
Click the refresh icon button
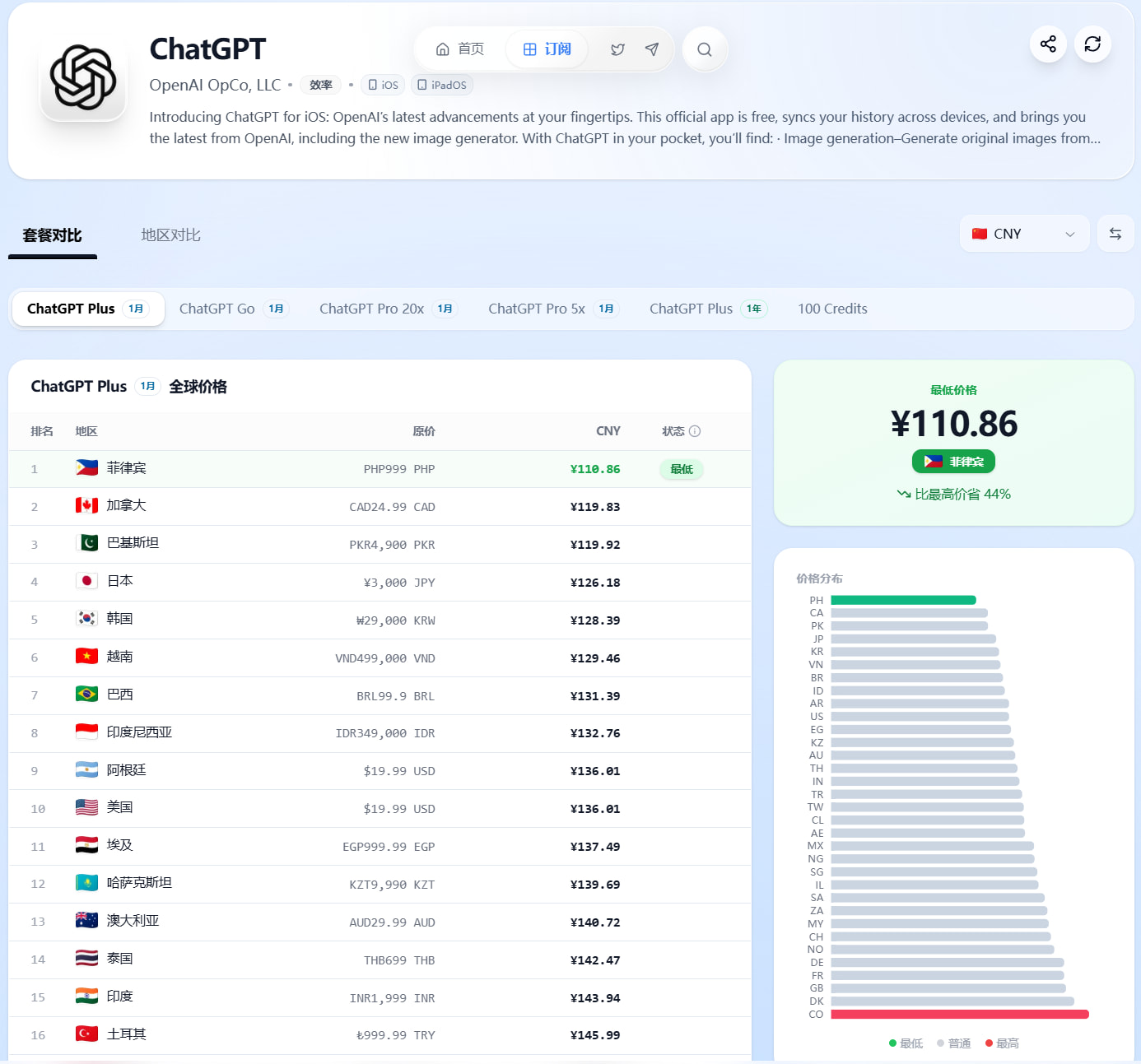pyautogui.click(x=1092, y=44)
